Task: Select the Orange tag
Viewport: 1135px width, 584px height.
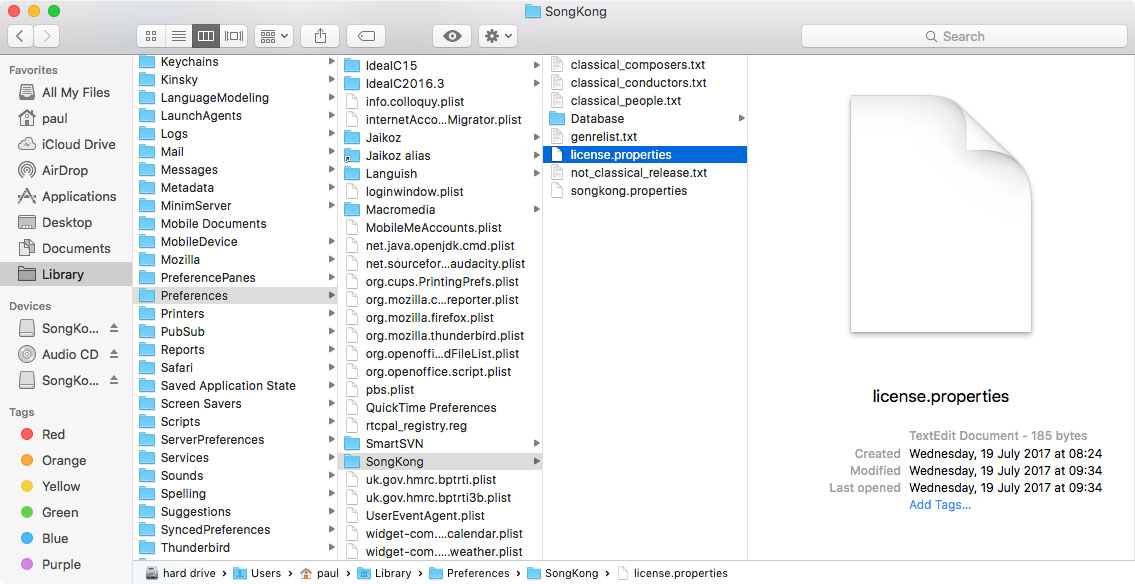Action: point(66,460)
